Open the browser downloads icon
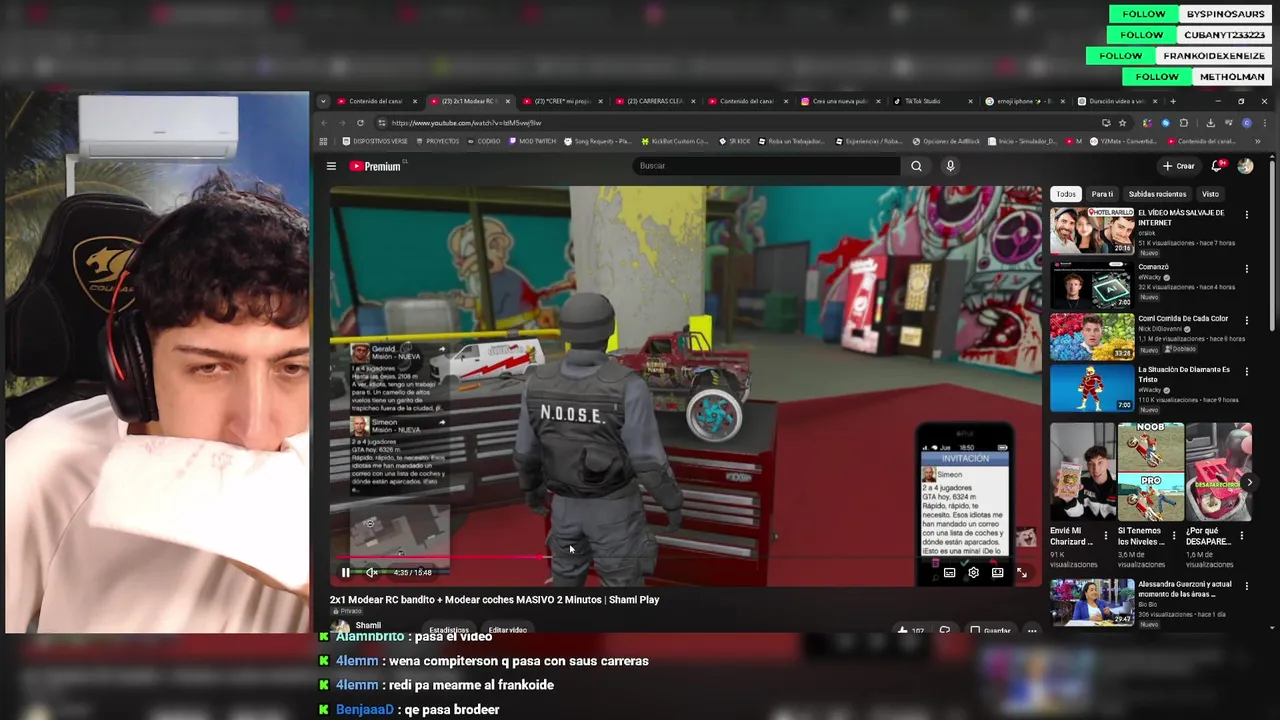Screen dimensions: 1280x720 (x=1210, y=123)
